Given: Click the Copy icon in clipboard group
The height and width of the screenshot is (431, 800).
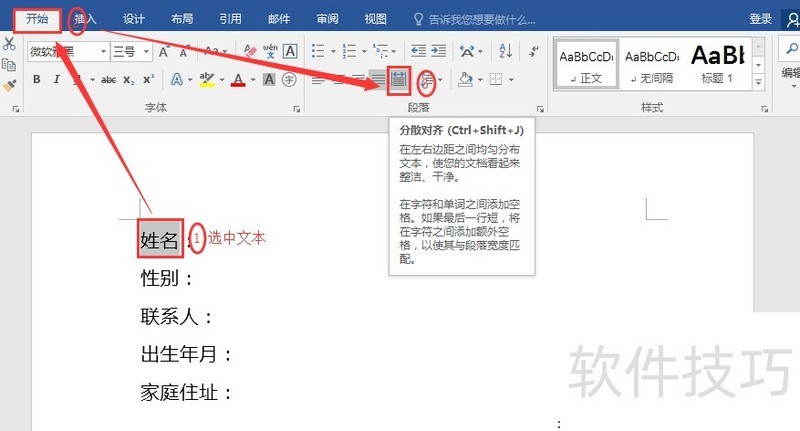Looking at the screenshot, I should (x=9, y=64).
